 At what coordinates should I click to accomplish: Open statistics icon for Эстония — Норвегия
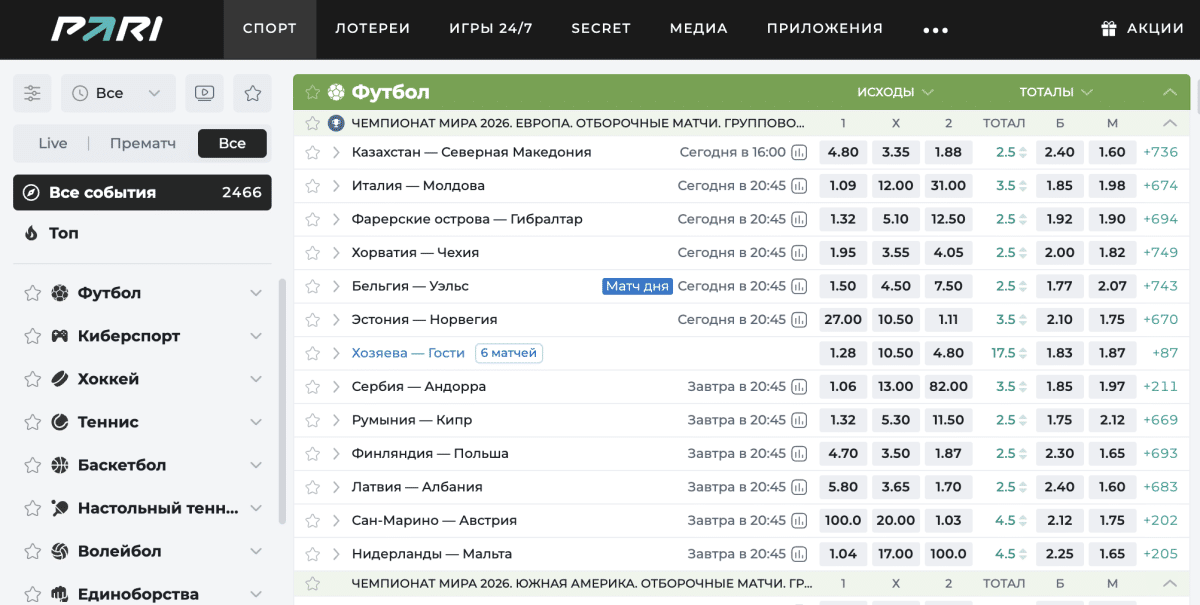tap(799, 320)
